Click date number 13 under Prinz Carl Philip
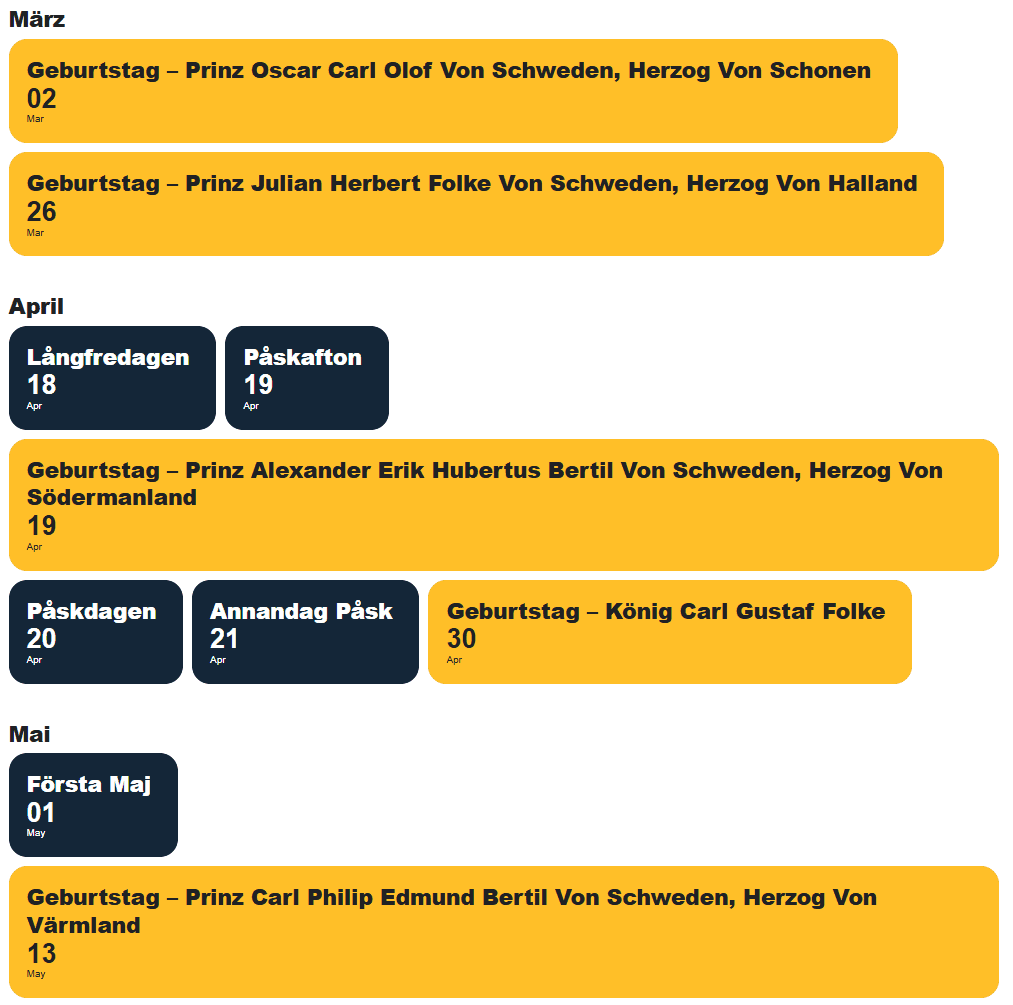 [42, 954]
